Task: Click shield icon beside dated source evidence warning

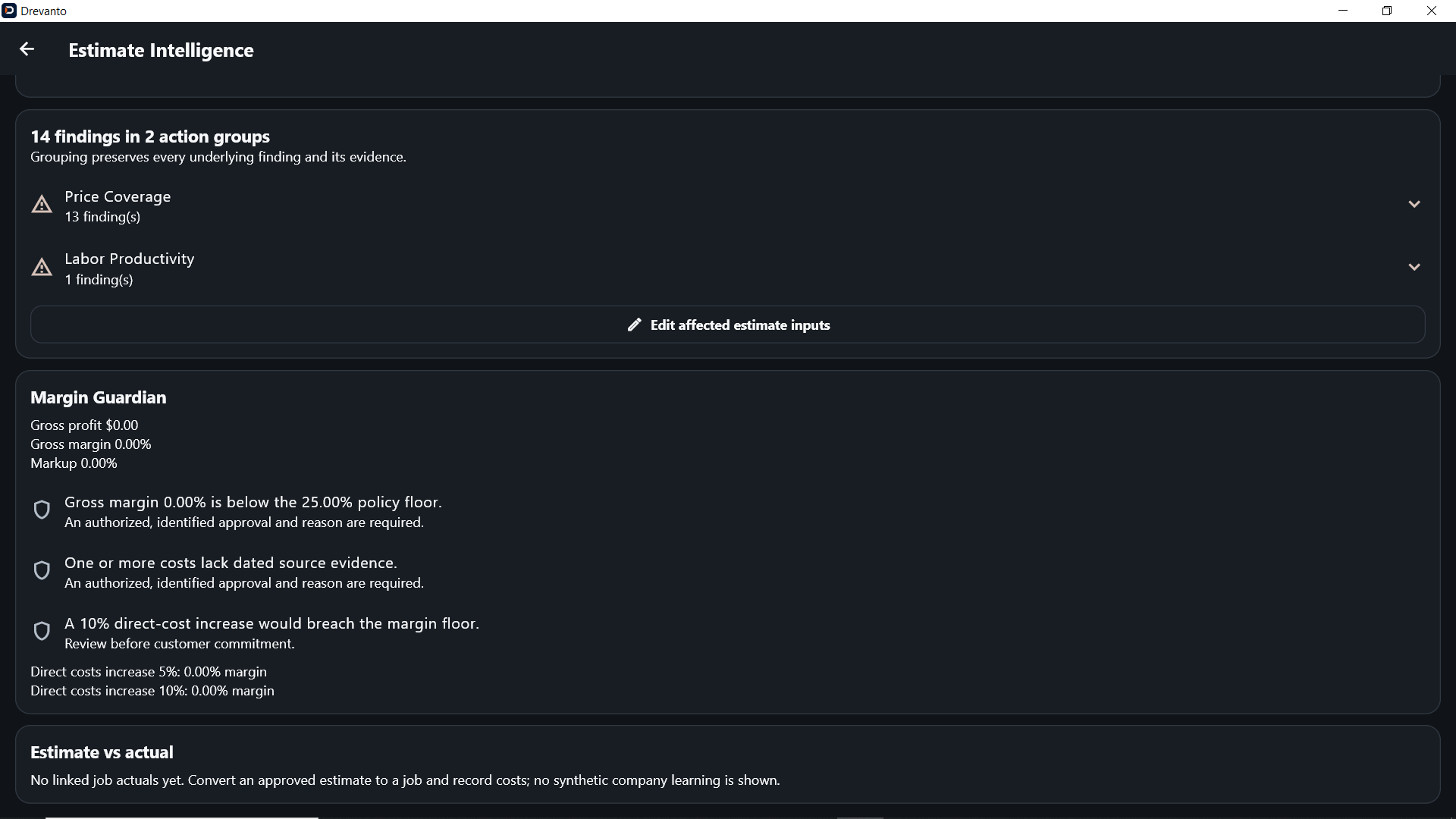Action: point(42,570)
